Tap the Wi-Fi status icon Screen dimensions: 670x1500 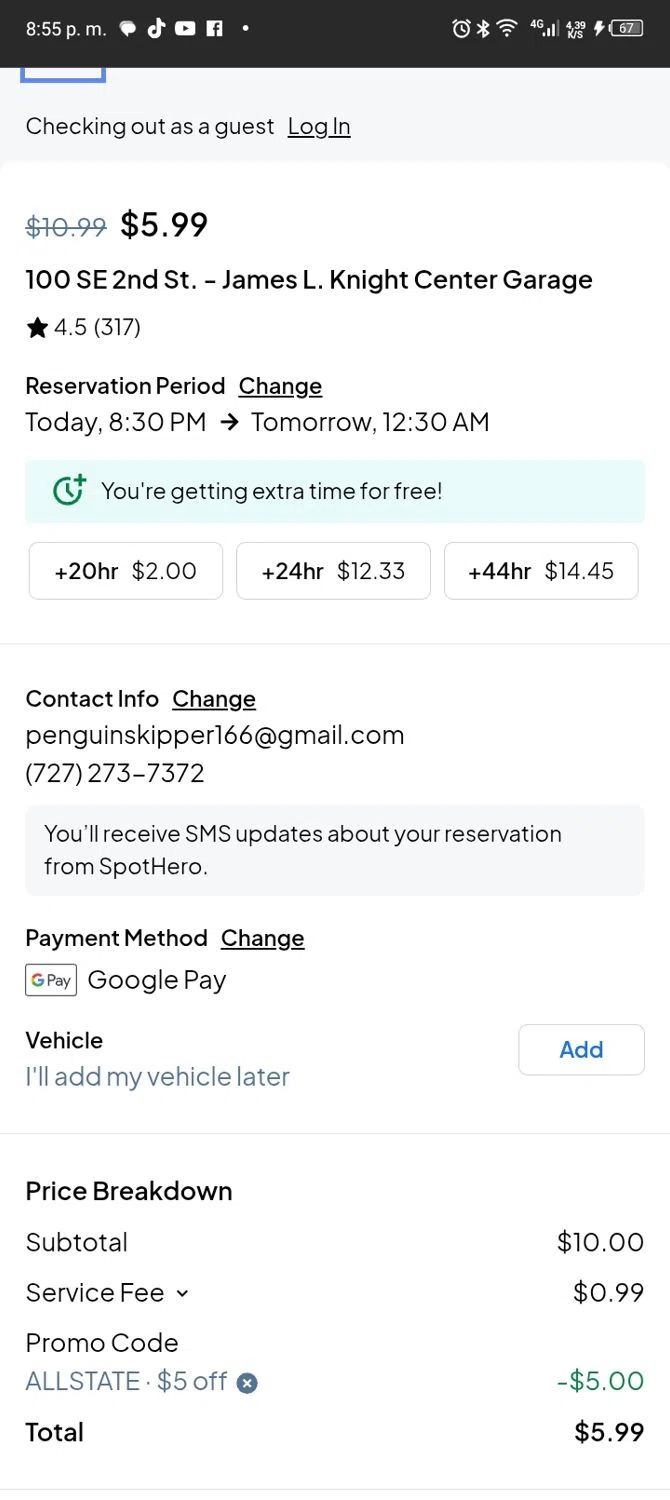coord(507,29)
